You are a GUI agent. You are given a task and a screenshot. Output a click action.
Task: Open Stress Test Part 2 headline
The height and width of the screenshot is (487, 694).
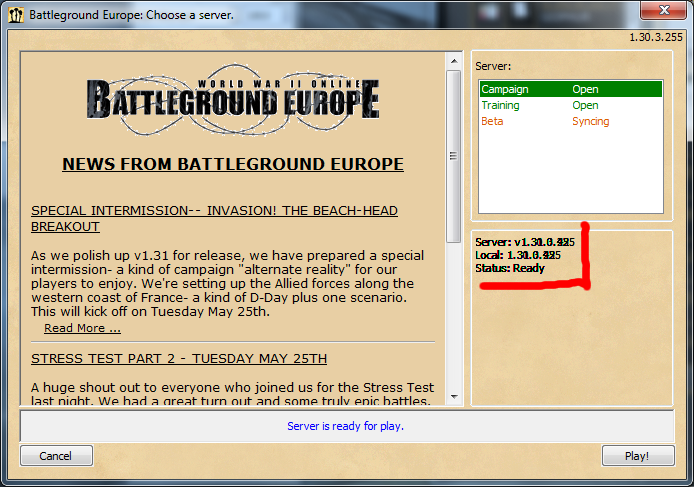click(x=179, y=358)
